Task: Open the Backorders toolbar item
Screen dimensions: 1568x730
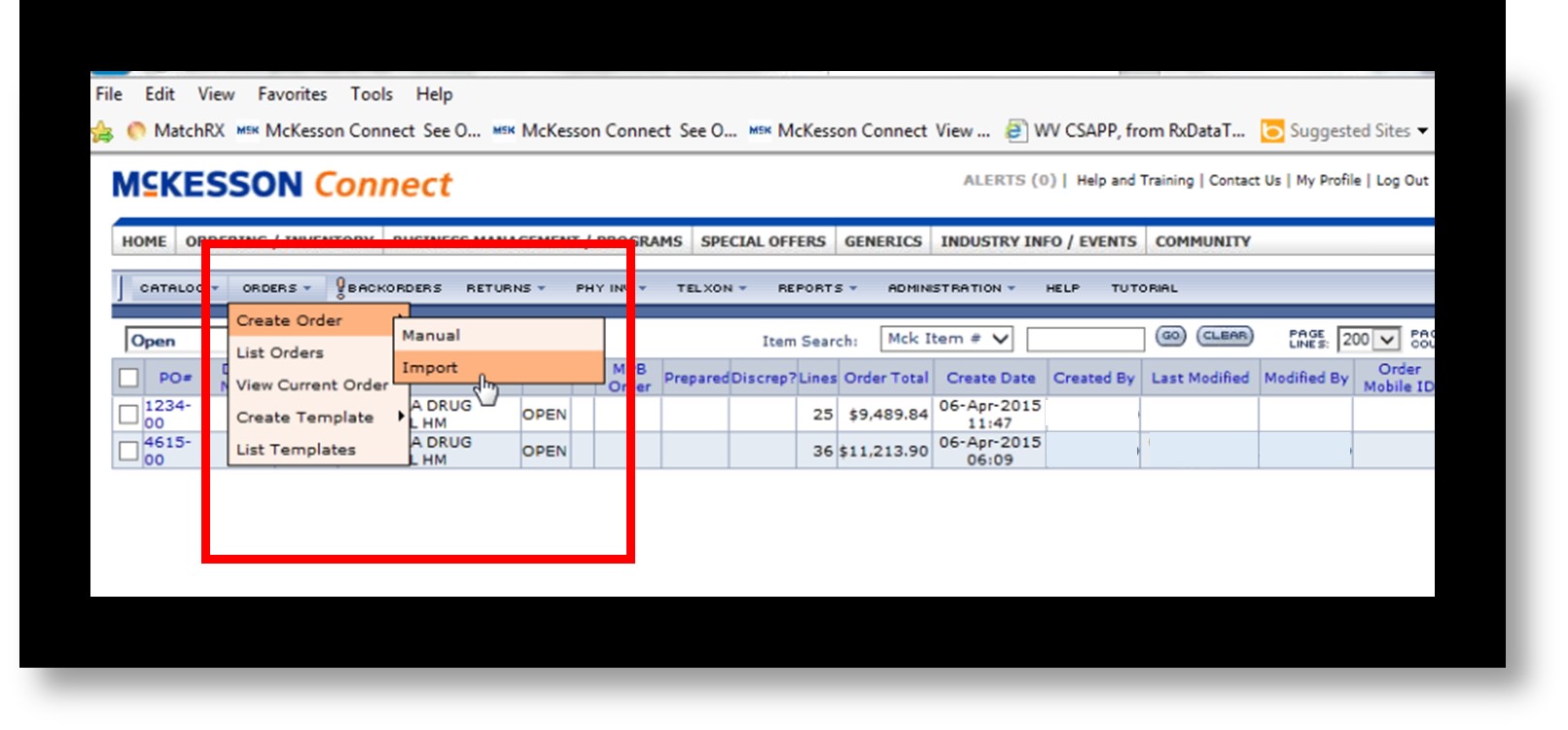Action: [394, 288]
